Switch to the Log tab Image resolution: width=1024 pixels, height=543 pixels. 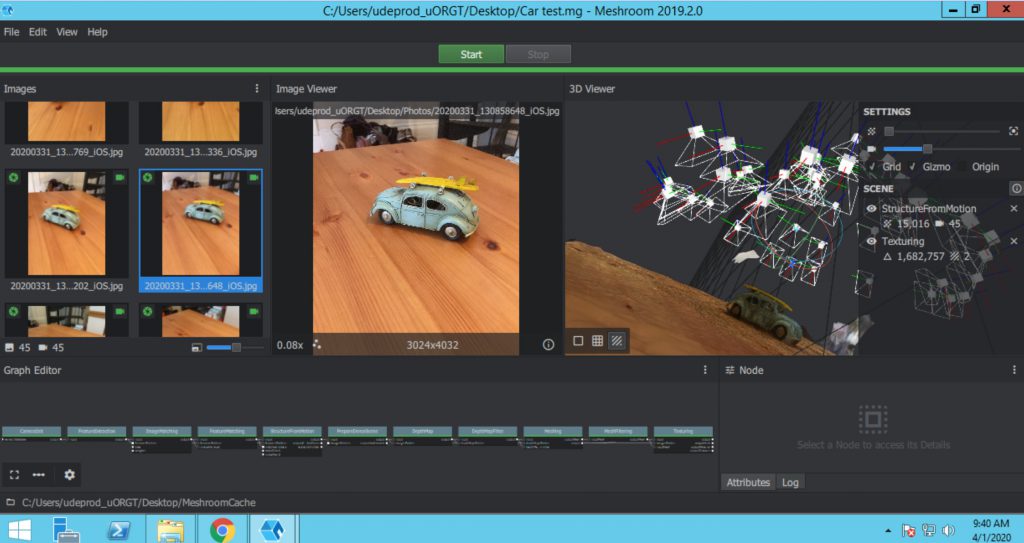(790, 482)
